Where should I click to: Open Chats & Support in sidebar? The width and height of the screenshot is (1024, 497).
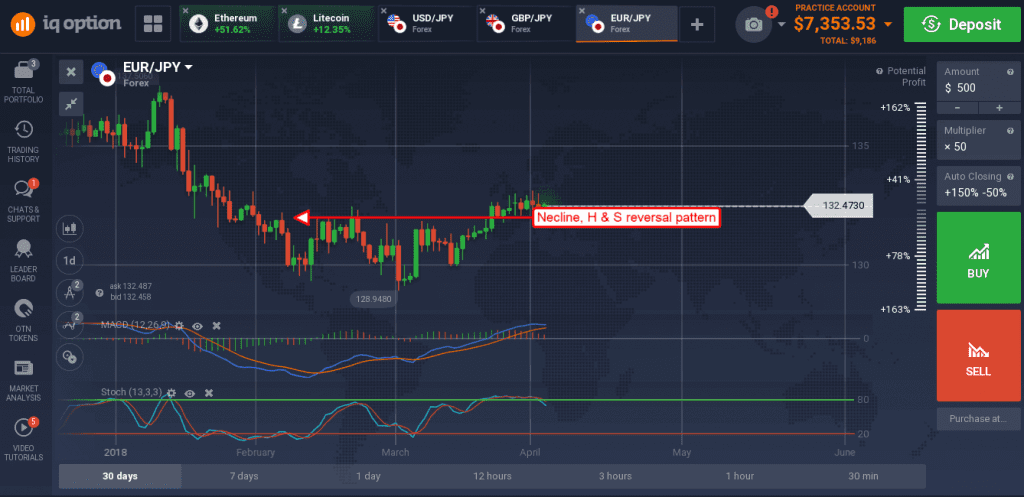tap(23, 200)
